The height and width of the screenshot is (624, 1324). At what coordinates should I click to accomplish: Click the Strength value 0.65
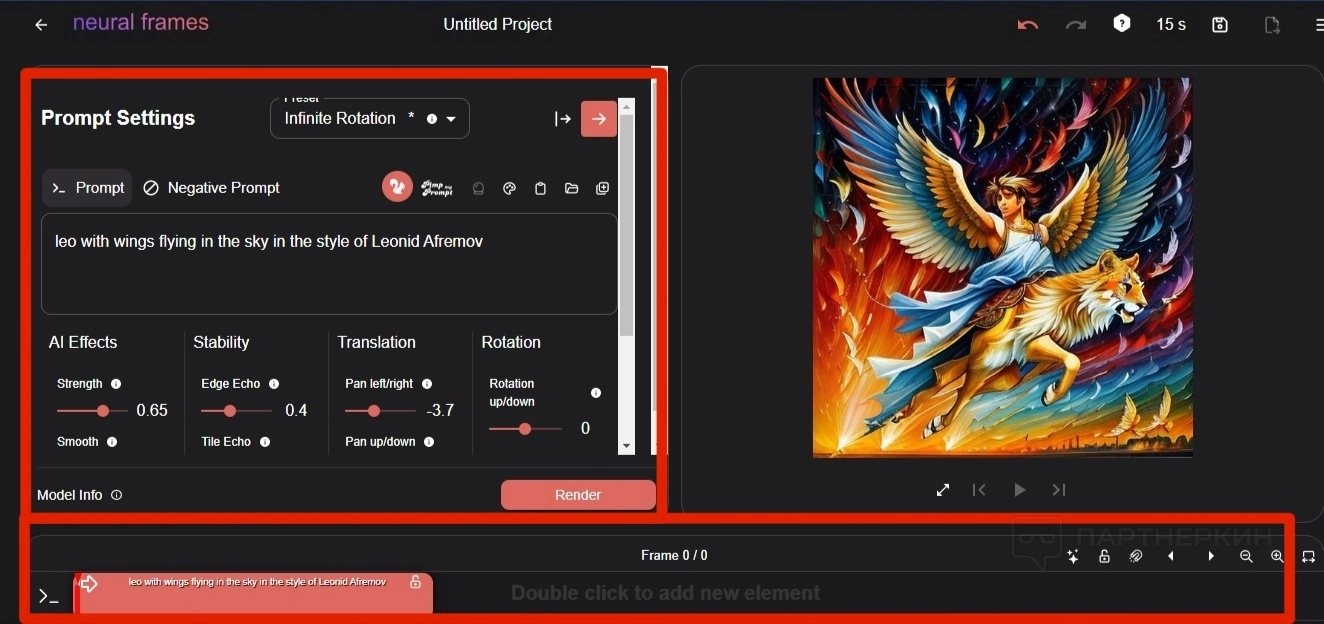(x=152, y=411)
